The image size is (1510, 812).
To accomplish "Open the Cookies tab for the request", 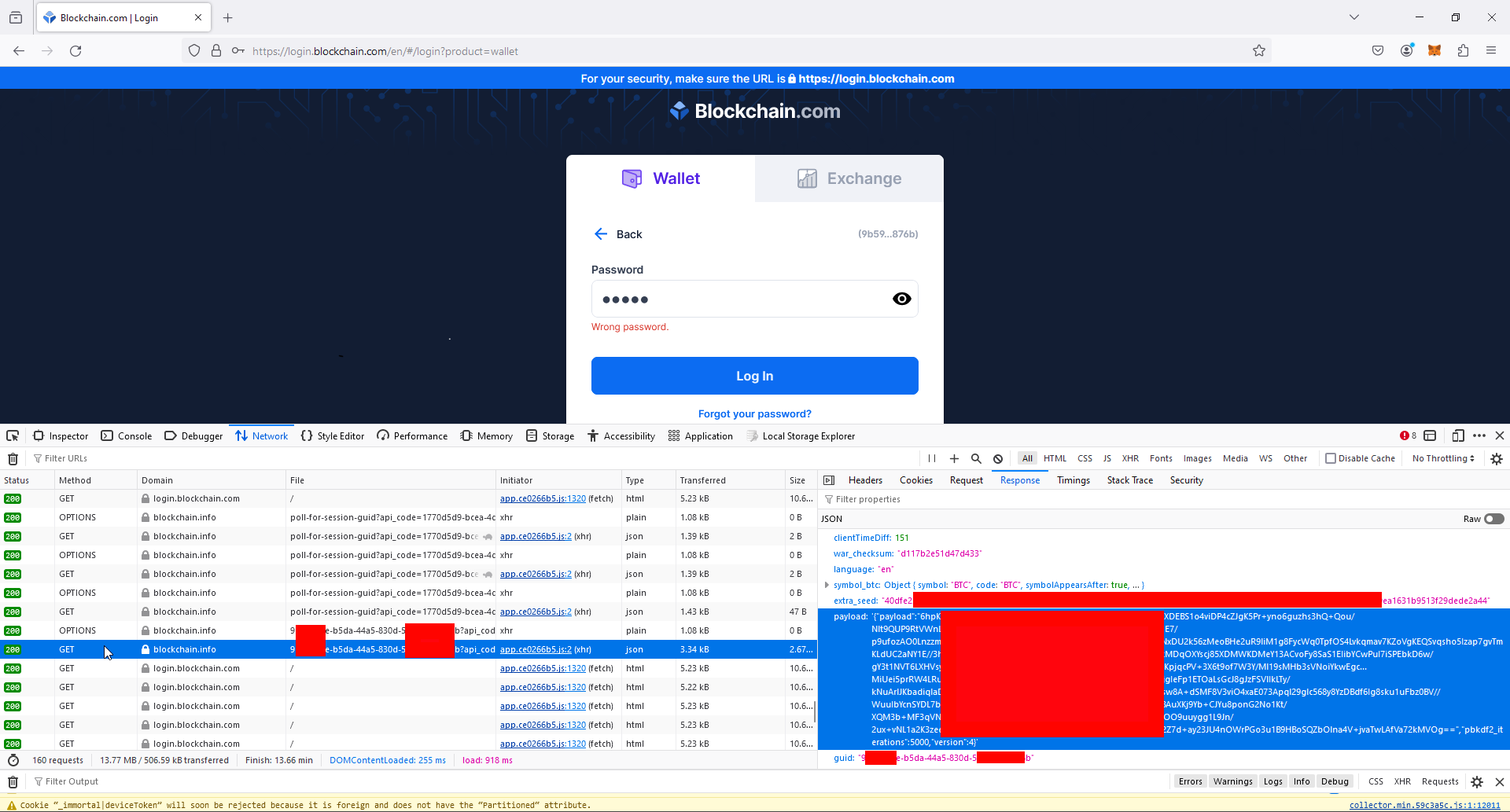I will 915,479.
